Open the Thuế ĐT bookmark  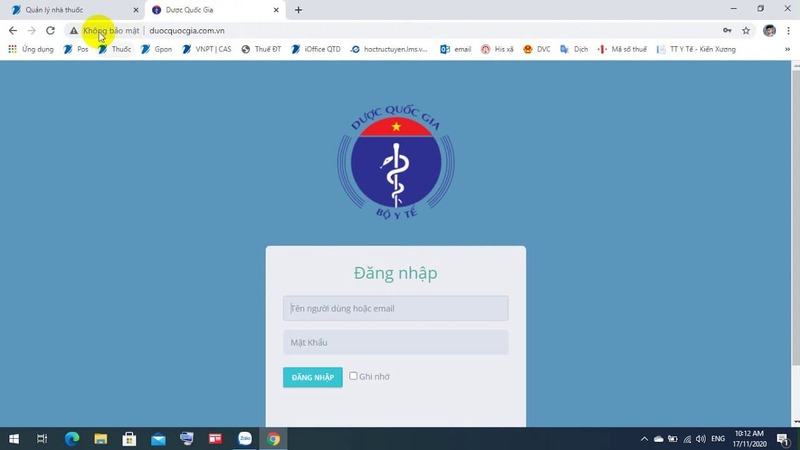point(261,49)
